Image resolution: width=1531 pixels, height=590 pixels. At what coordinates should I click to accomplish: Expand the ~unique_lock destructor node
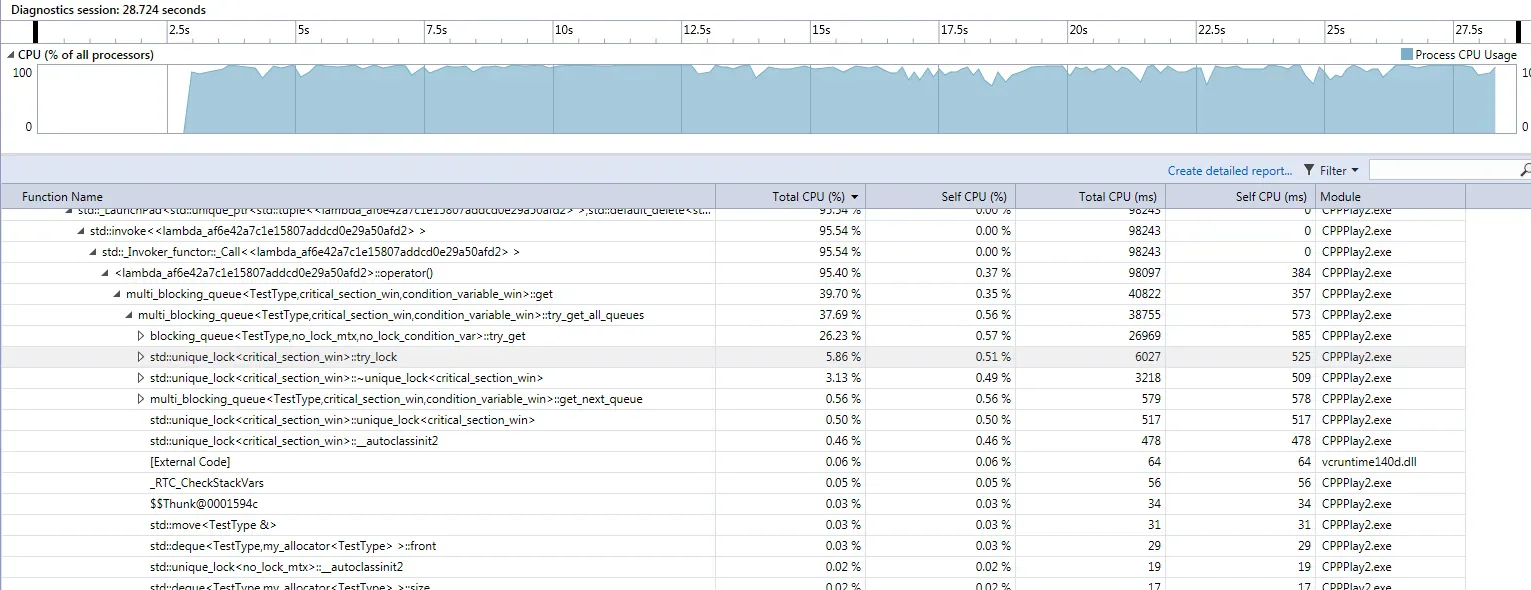(141, 378)
